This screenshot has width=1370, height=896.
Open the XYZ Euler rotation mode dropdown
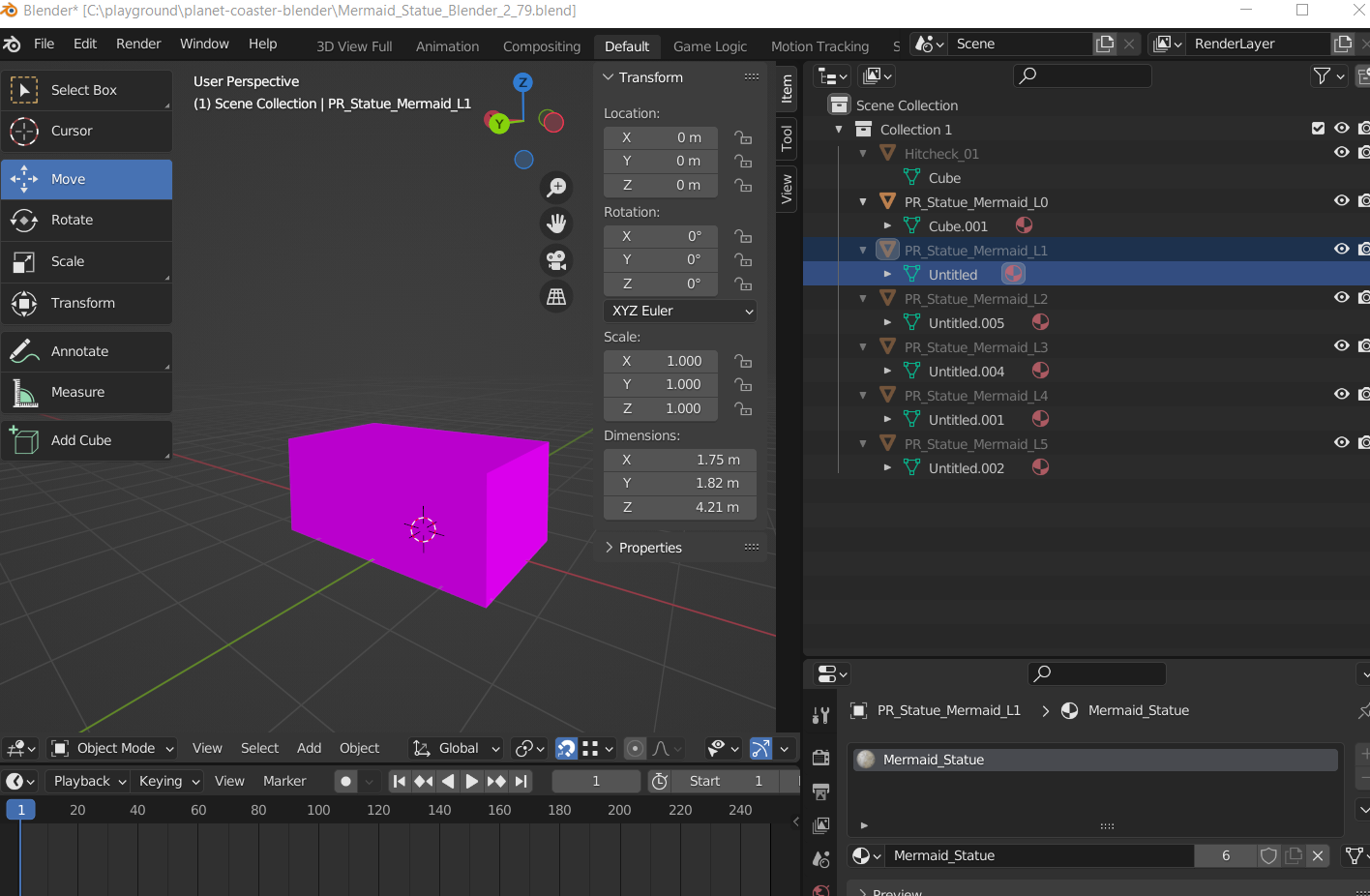point(680,311)
